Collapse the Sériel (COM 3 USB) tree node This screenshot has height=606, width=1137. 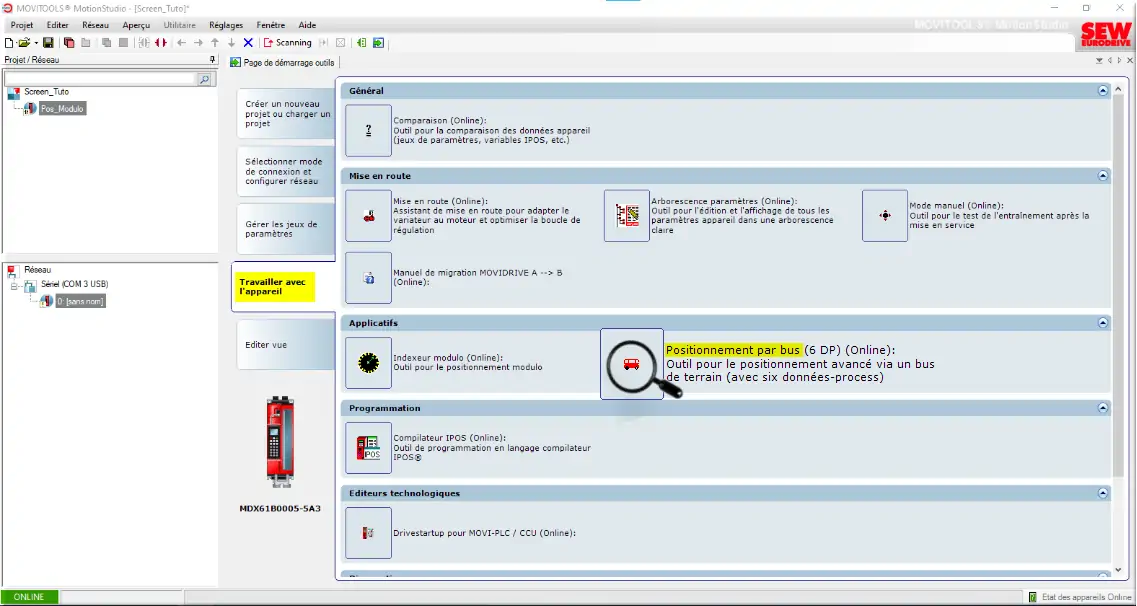(x=13, y=285)
